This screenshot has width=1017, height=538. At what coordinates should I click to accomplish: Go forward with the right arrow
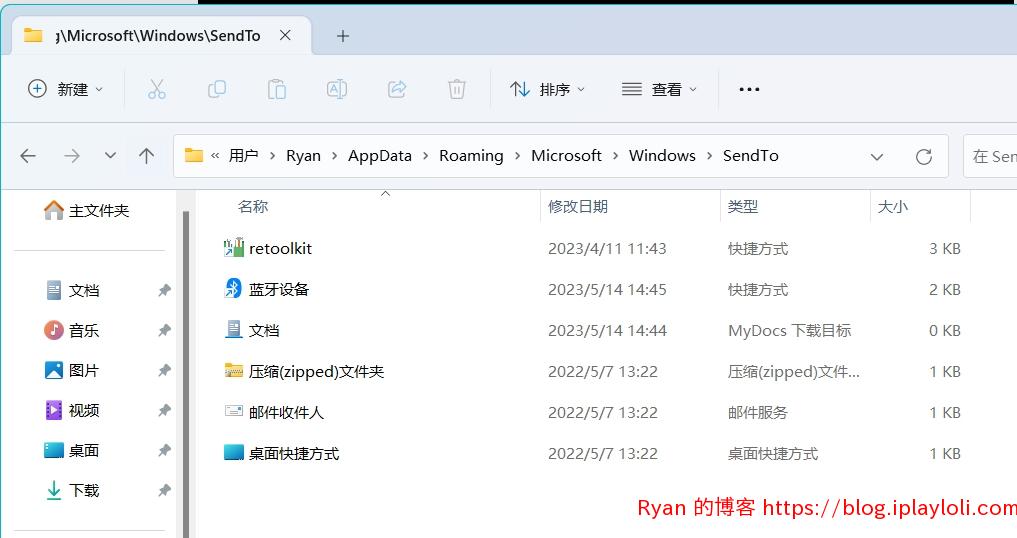click(71, 156)
